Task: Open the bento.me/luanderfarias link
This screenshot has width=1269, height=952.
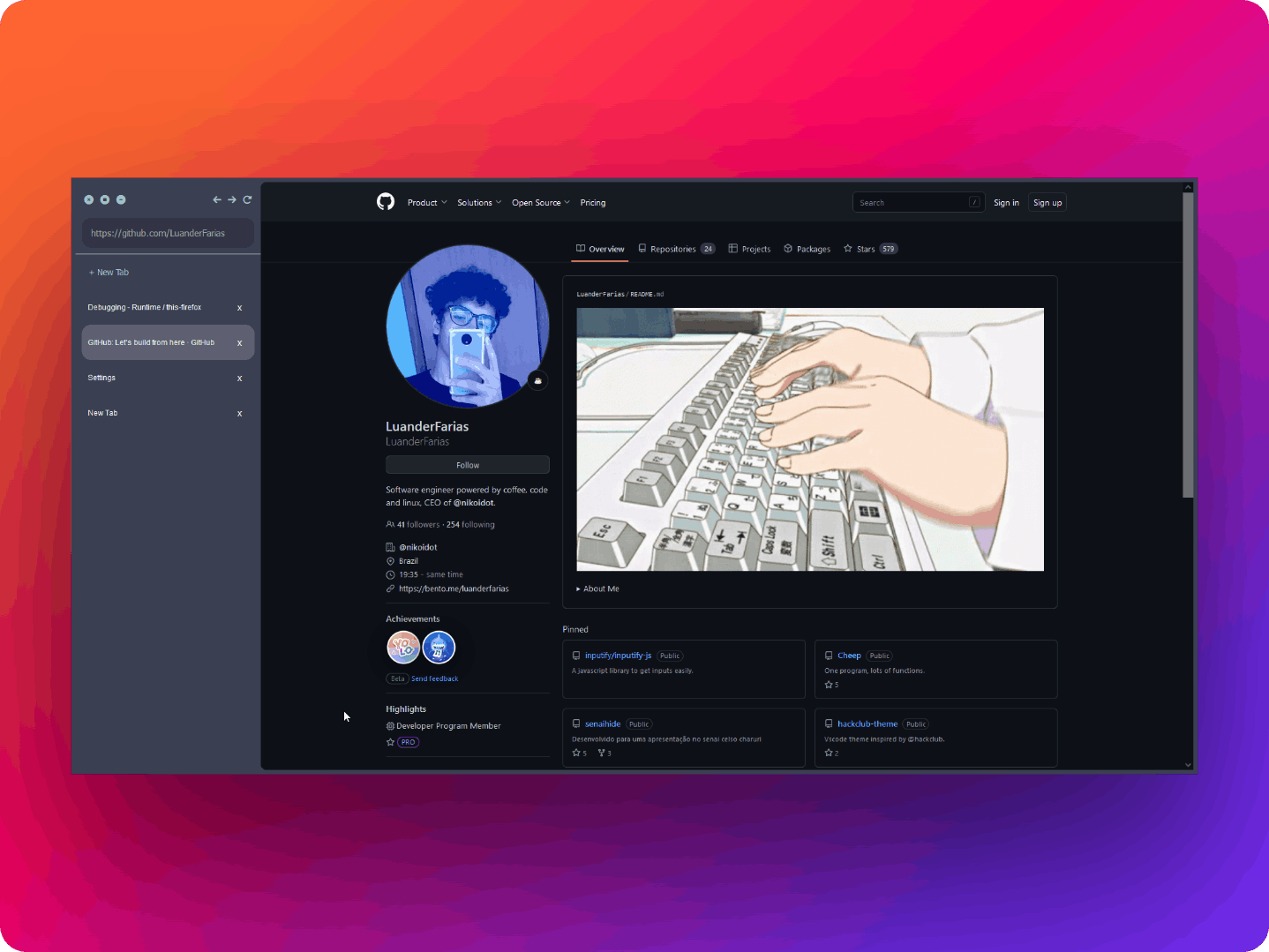Action: coord(454,588)
